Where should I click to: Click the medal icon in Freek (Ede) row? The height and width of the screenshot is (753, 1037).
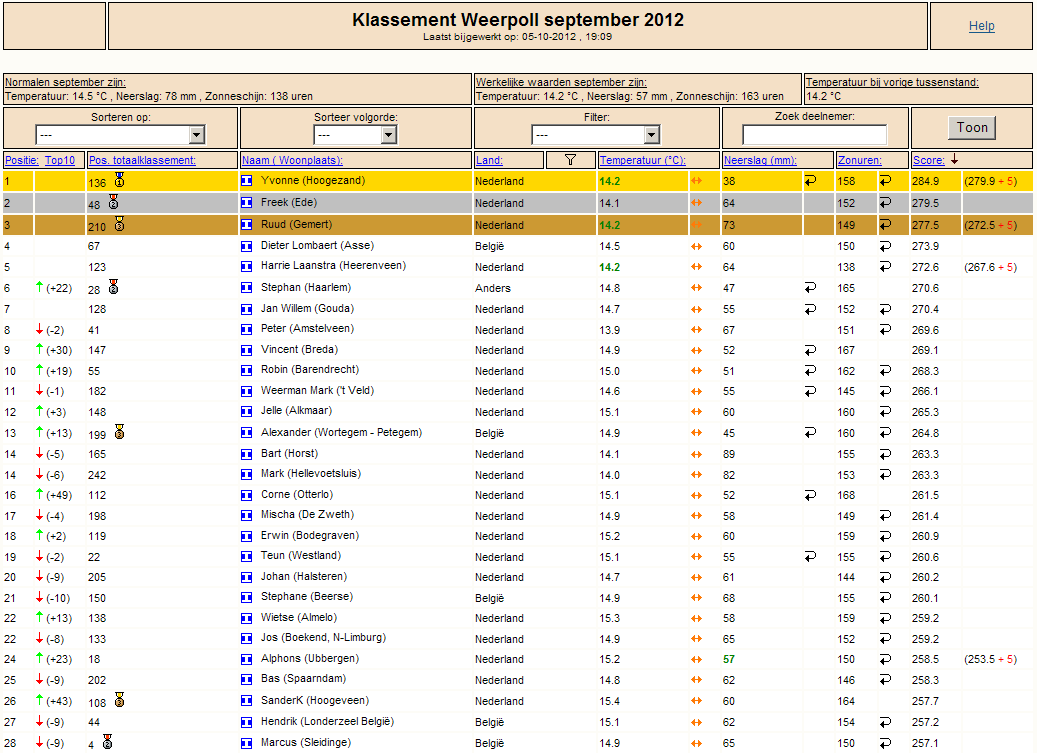114,202
